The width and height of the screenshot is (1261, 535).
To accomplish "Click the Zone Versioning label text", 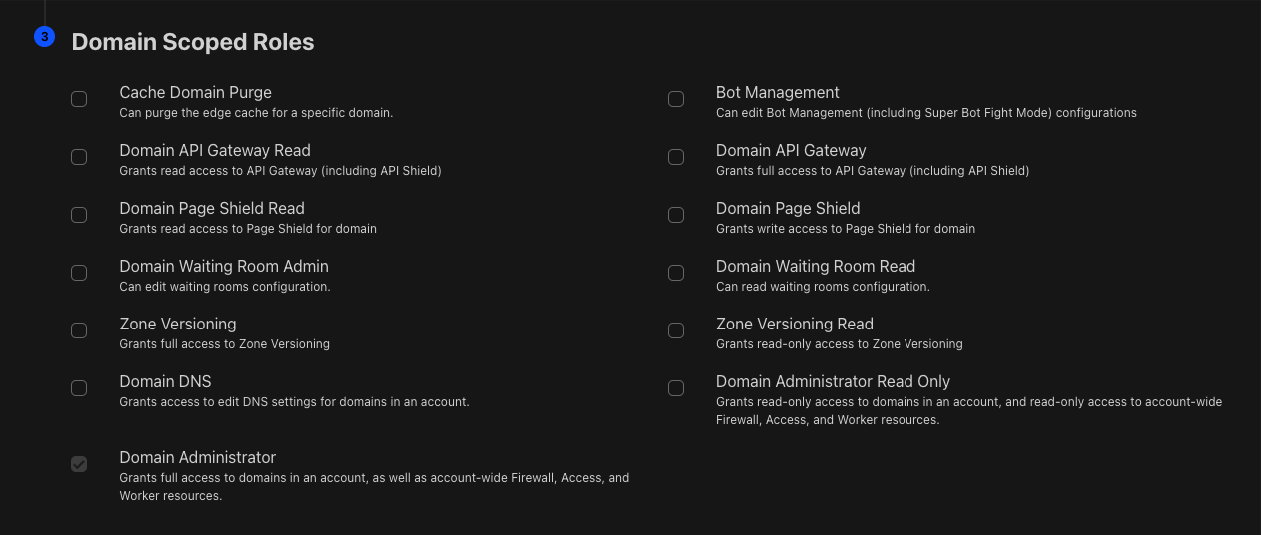I will click(x=178, y=324).
